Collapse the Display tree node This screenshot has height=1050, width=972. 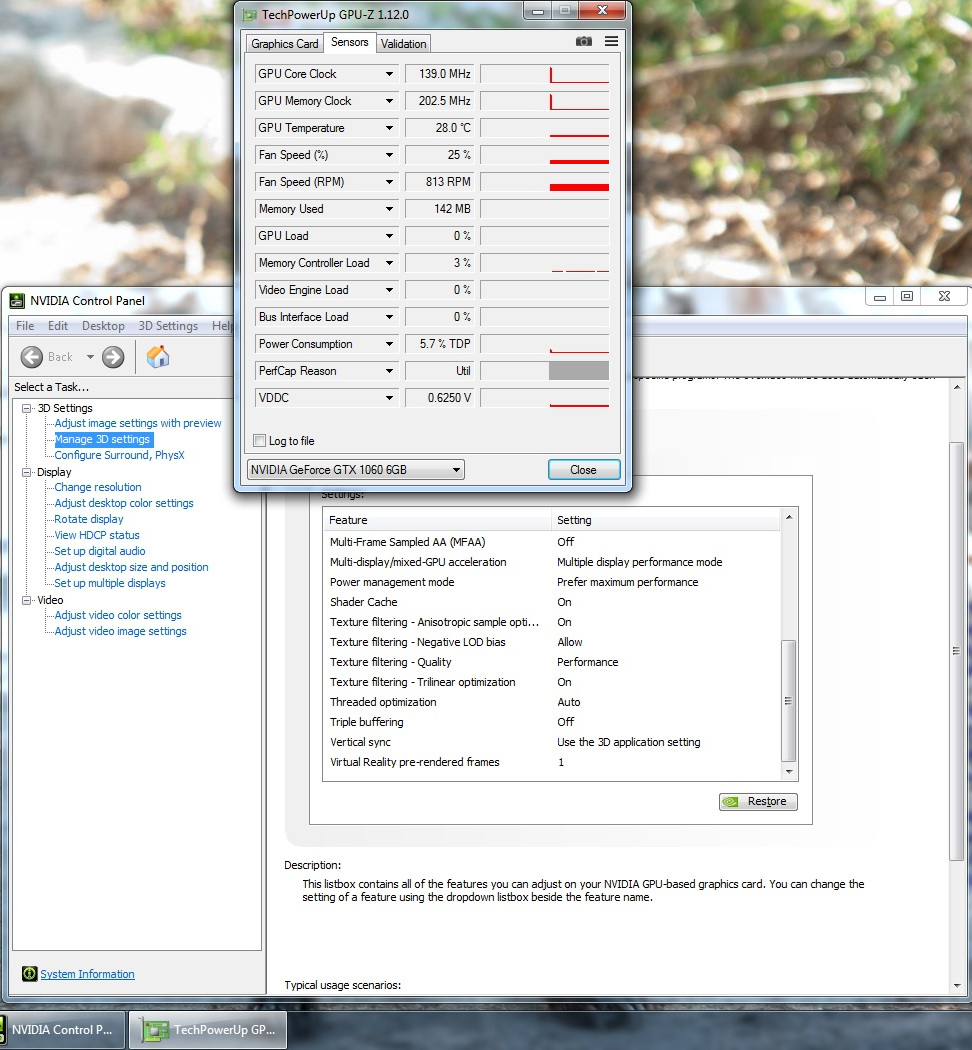[27, 472]
